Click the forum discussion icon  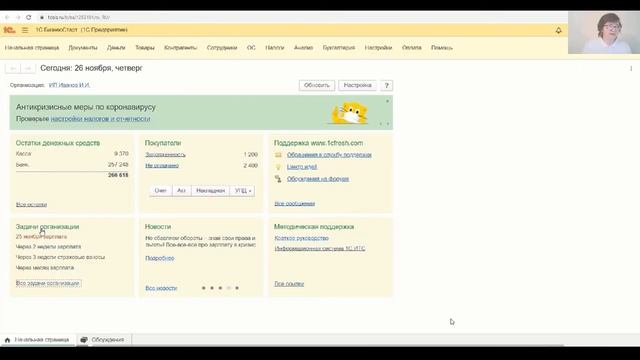278,179
